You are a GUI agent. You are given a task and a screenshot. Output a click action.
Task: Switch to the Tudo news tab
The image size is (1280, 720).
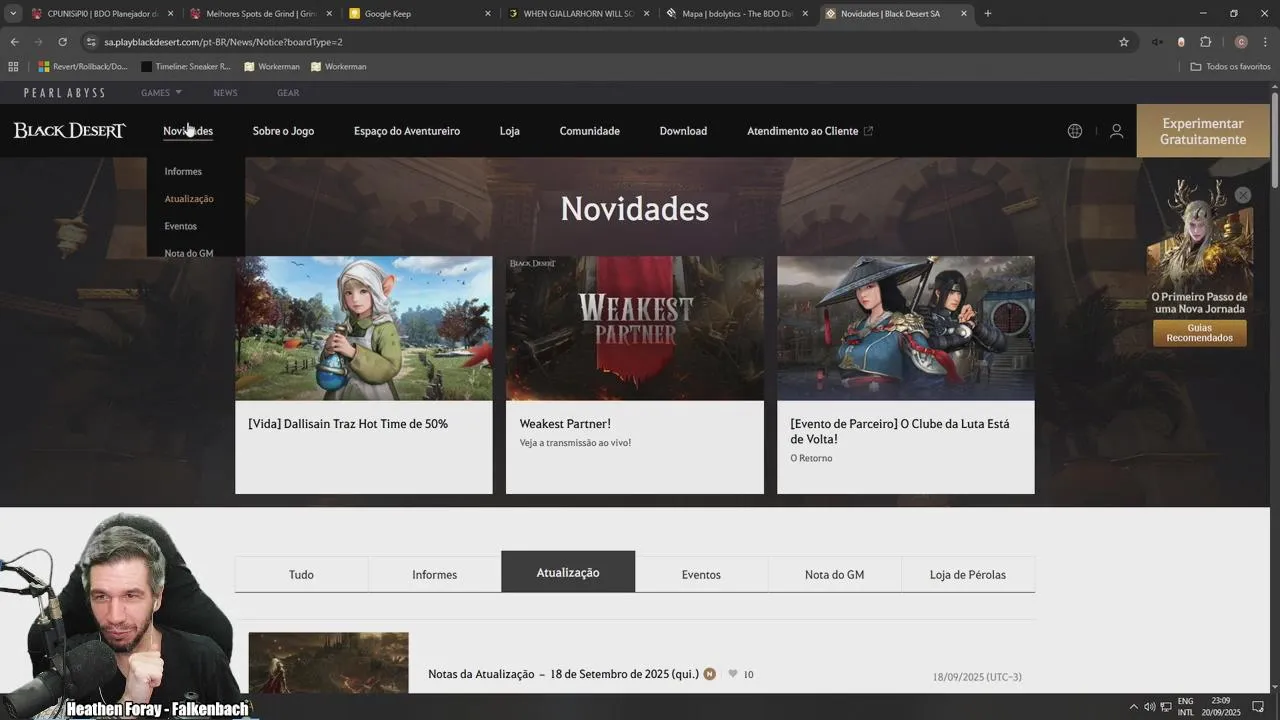[x=301, y=575]
